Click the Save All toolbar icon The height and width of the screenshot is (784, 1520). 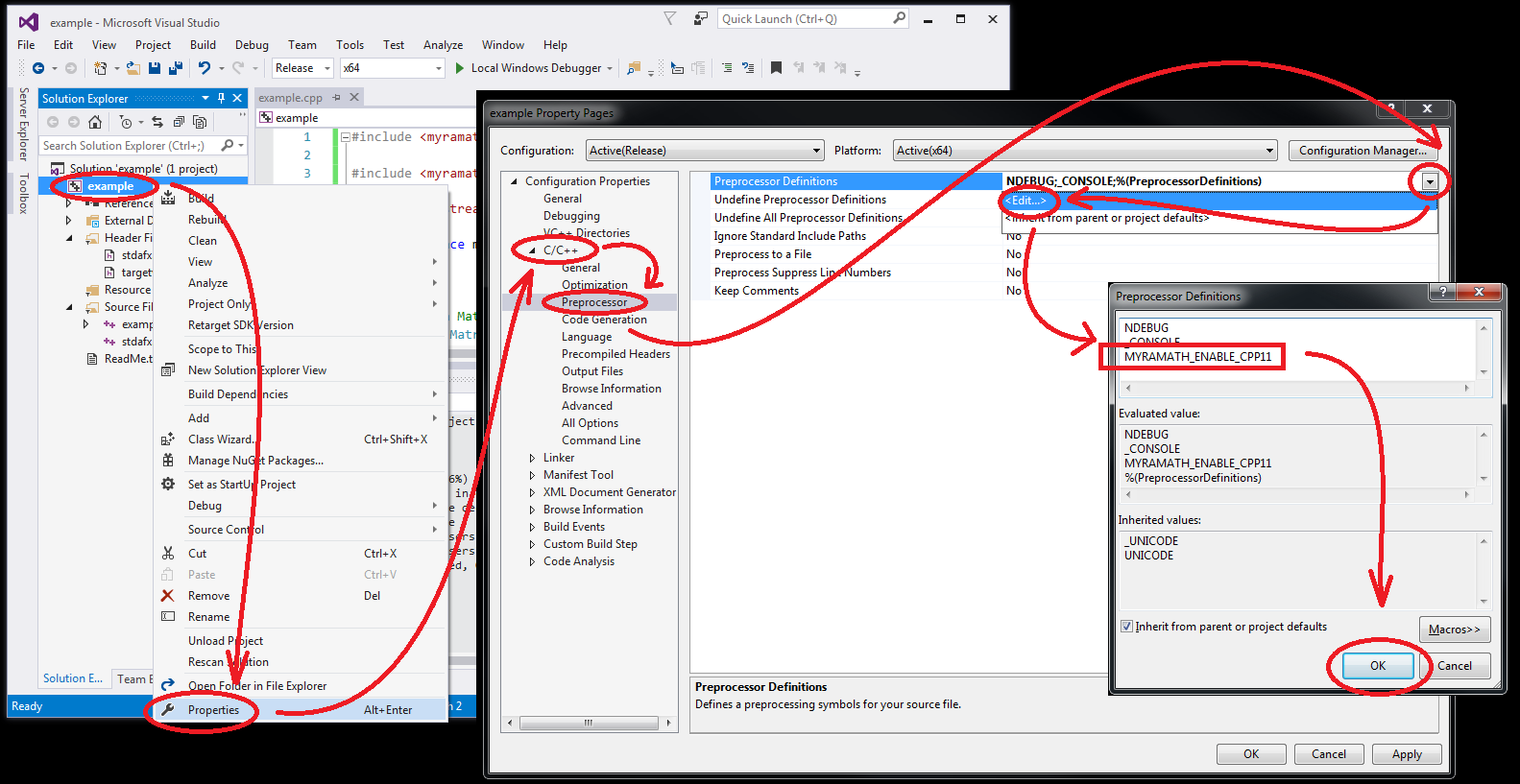(x=175, y=68)
